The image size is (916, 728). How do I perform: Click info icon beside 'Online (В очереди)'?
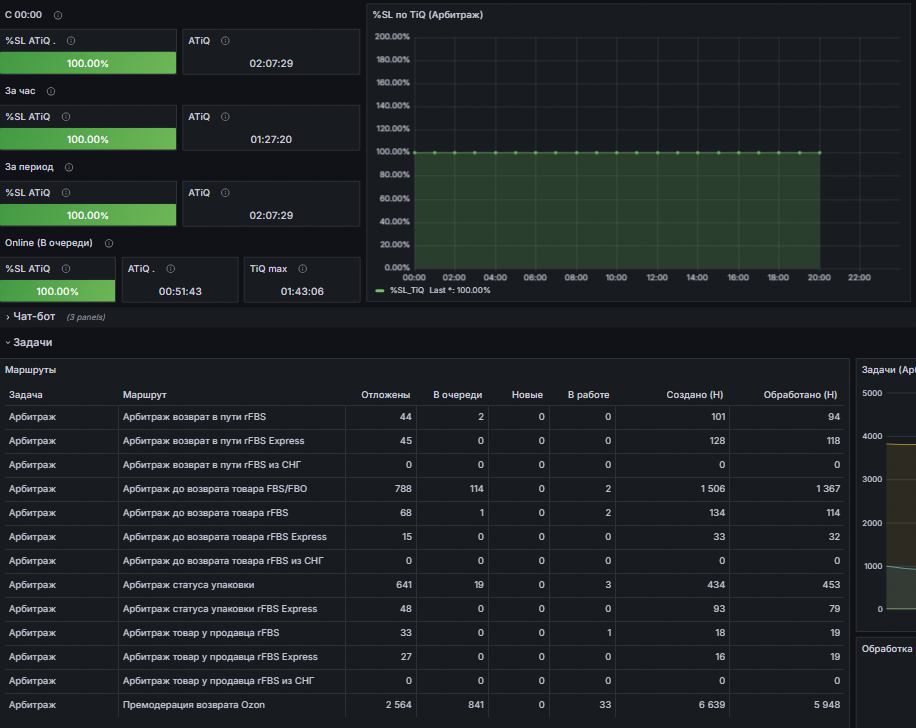pos(109,243)
